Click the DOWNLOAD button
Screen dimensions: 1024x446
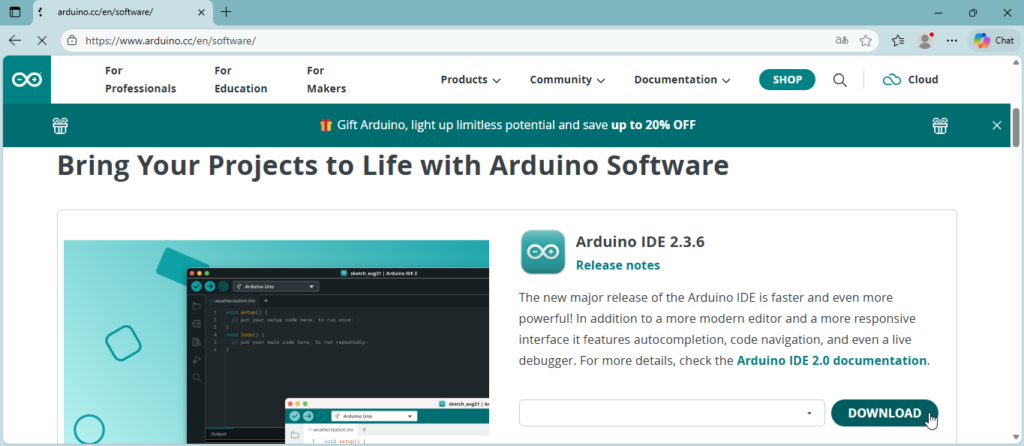pyautogui.click(x=884, y=413)
